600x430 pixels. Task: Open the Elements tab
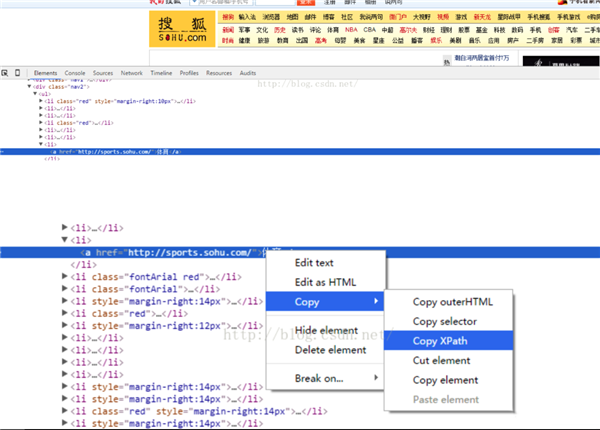[x=45, y=73]
